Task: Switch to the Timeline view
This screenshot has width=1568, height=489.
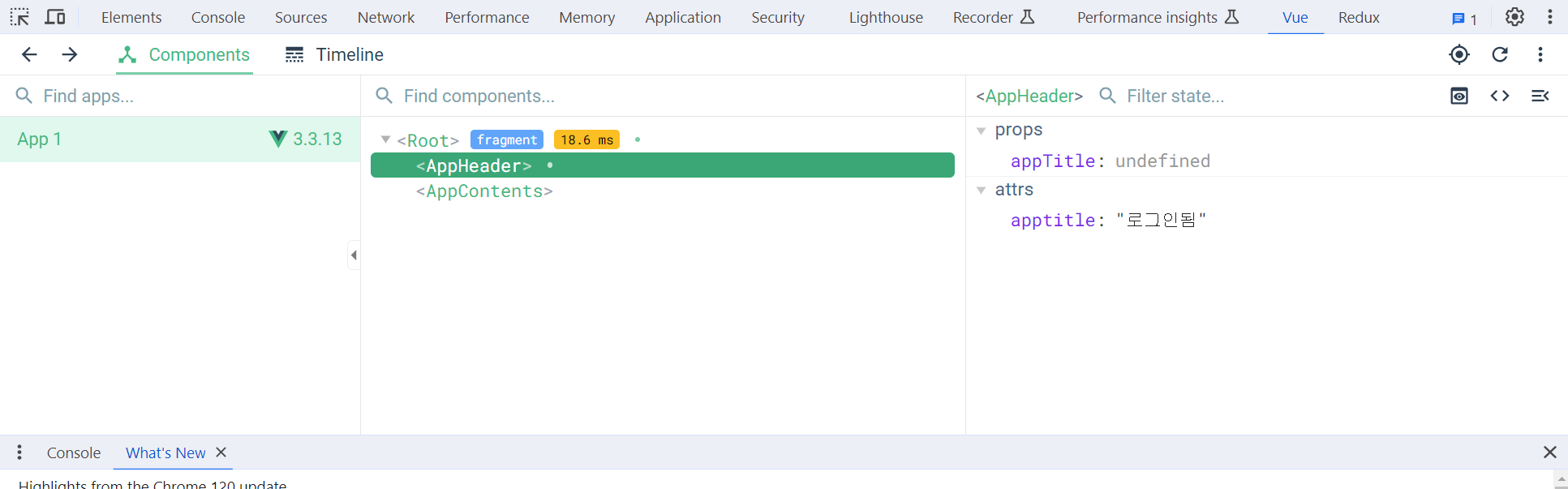Action: tap(334, 54)
